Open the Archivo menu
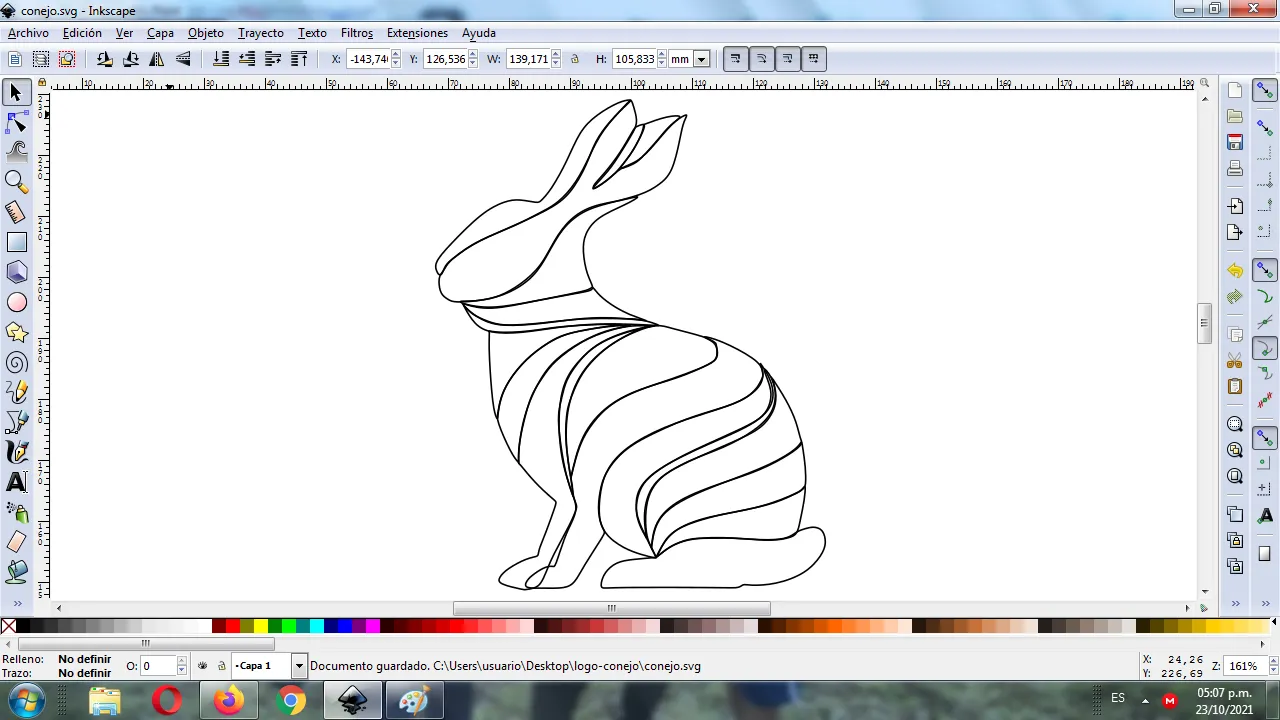The height and width of the screenshot is (720, 1280). (28, 33)
